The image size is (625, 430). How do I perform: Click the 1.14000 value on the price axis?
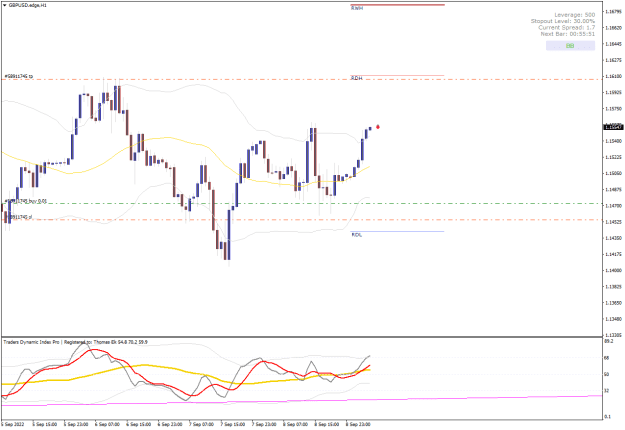coord(613,270)
